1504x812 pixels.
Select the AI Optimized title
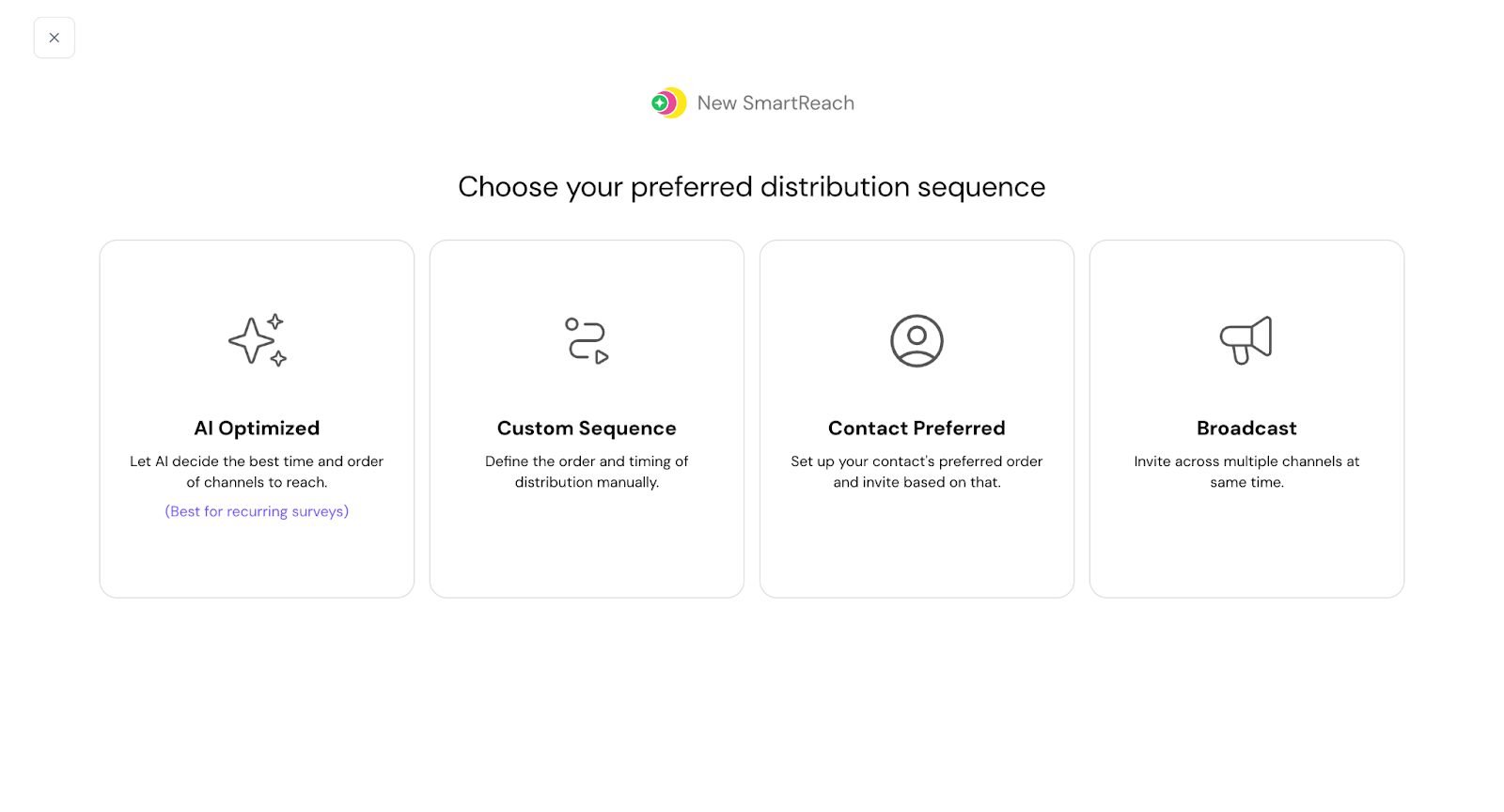tap(257, 429)
